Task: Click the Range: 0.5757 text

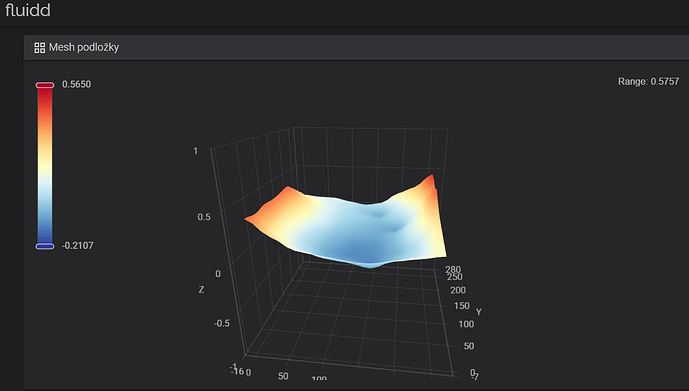Action: click(649, 81)
